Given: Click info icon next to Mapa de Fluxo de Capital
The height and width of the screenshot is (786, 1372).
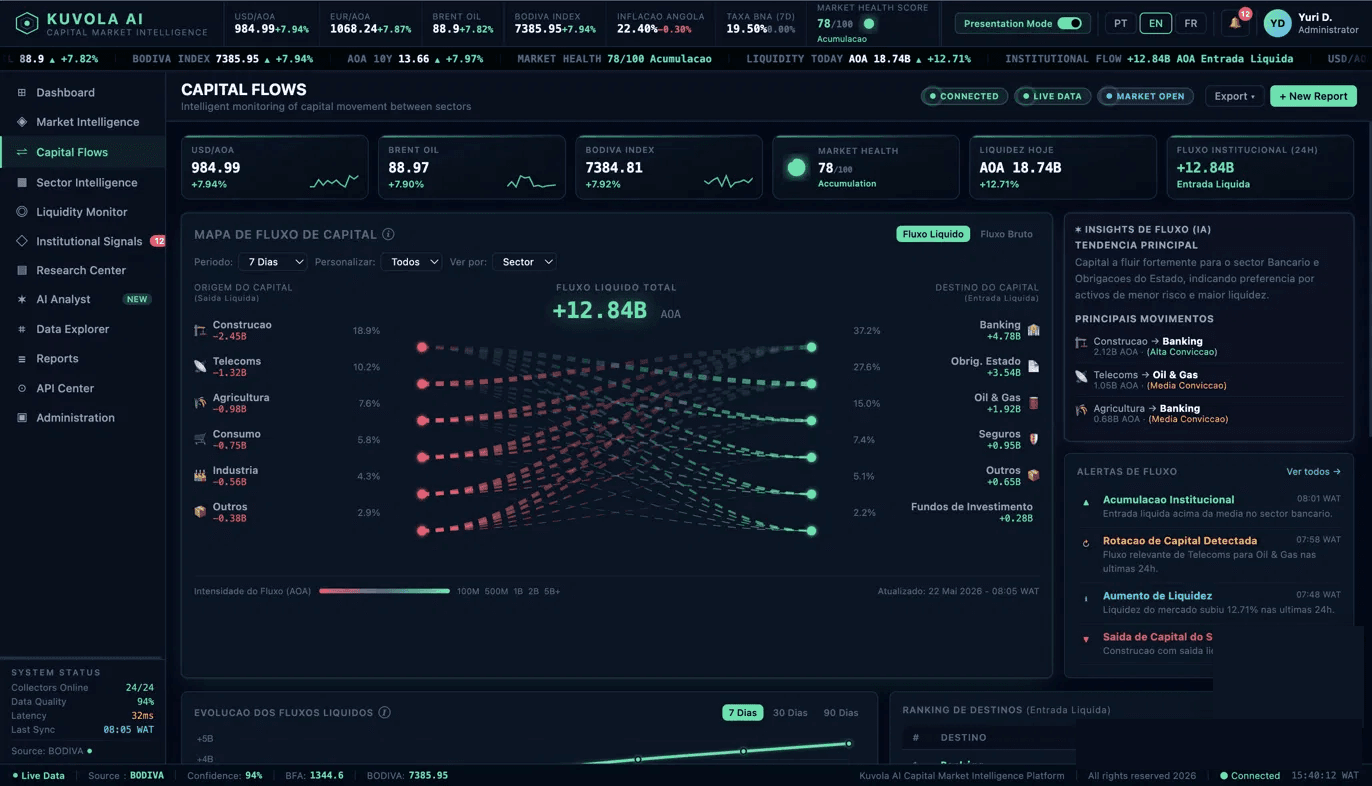Looking at the screenshot, I should point(388,234).
